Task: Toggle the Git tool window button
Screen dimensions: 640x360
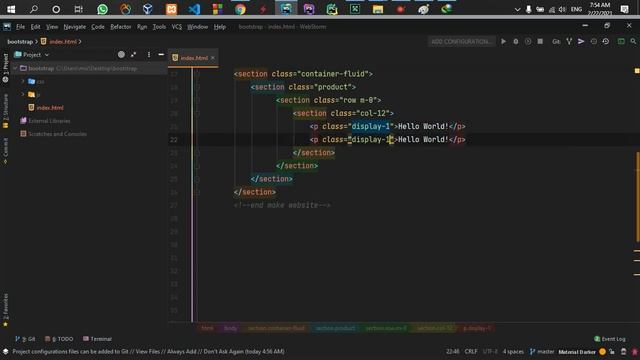Action: tap(25, 339)
